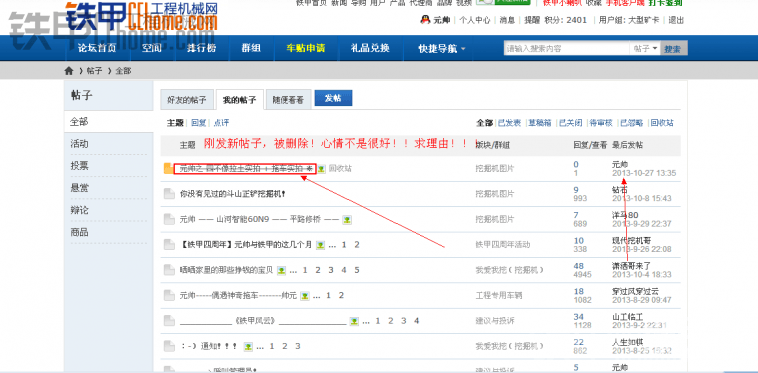Click page icon beside 偶遇神奇拖车 thread

tap(169, 295)
